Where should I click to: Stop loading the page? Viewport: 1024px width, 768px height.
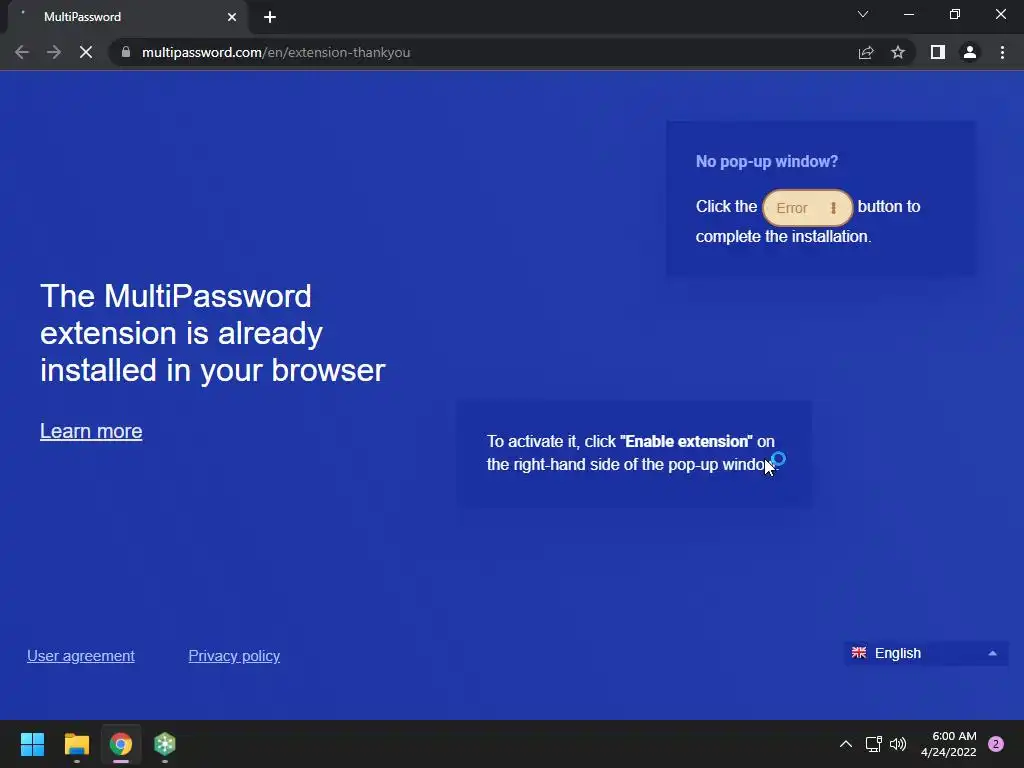(x=86, y=52)
